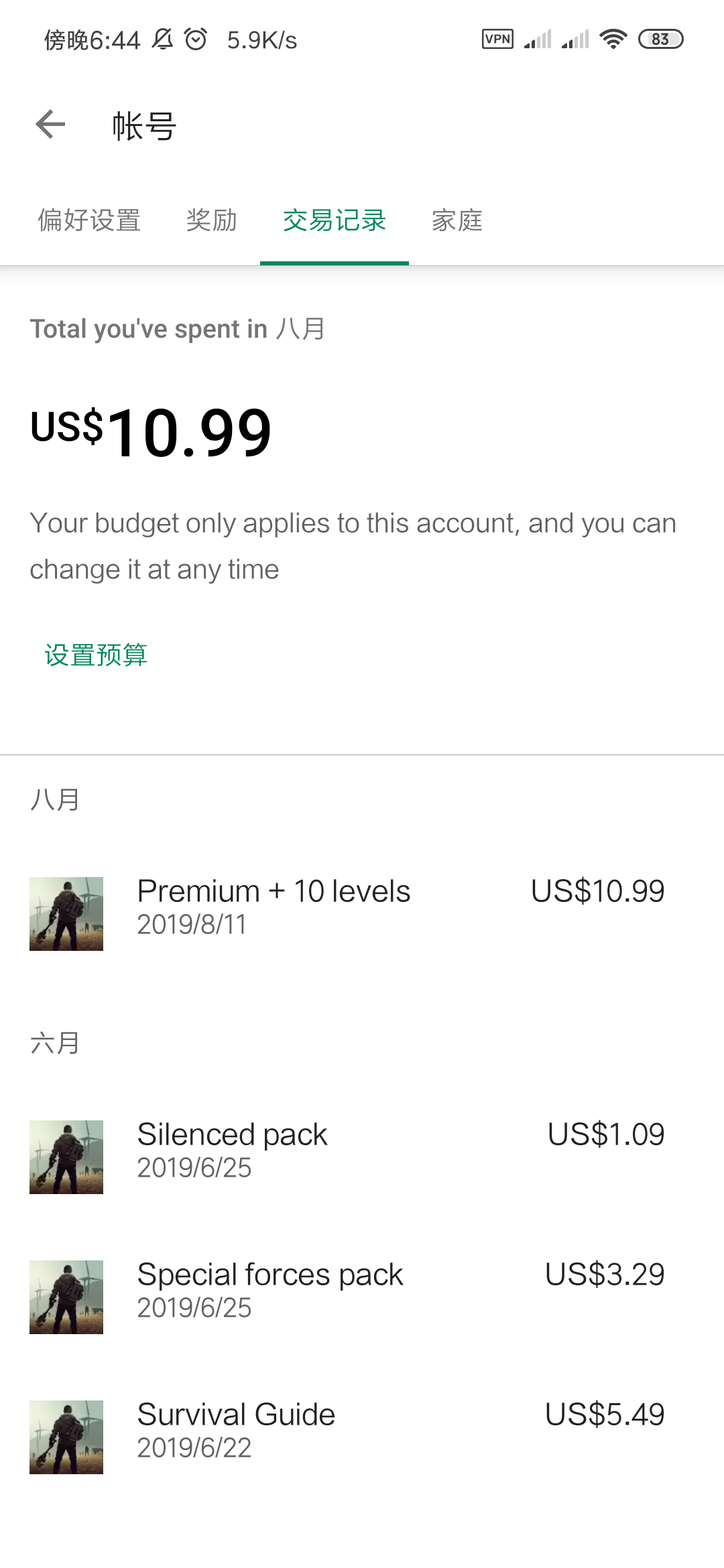Tap the Wi-Fi signal icon
The image size is (724, 1568).
coord(613,40)
